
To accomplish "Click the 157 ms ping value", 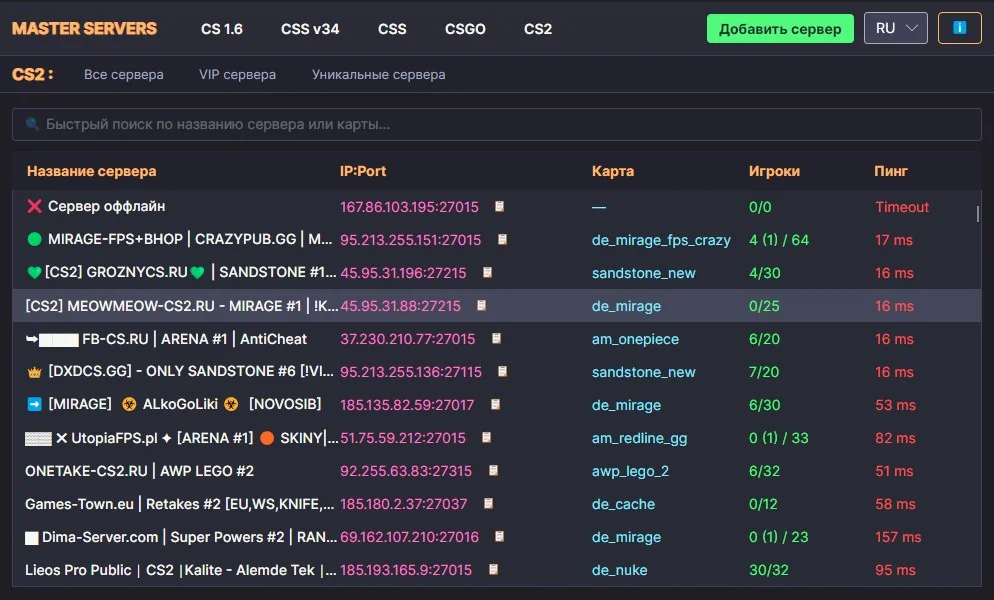I will pyautogui.click(x=898, y=537).
